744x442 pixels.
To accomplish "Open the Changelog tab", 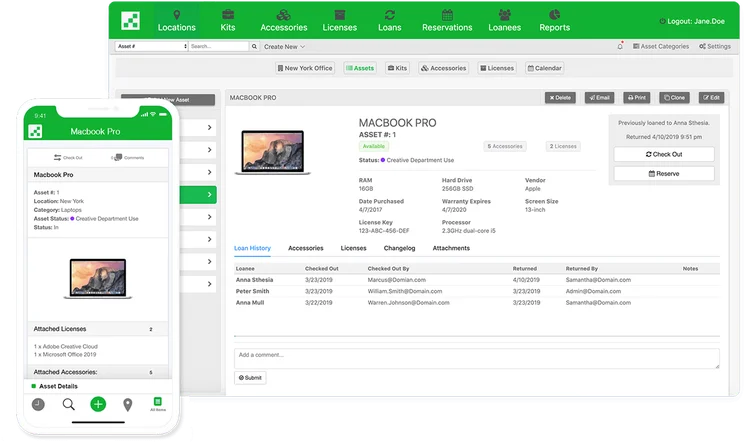I will [x=400, y=248].
